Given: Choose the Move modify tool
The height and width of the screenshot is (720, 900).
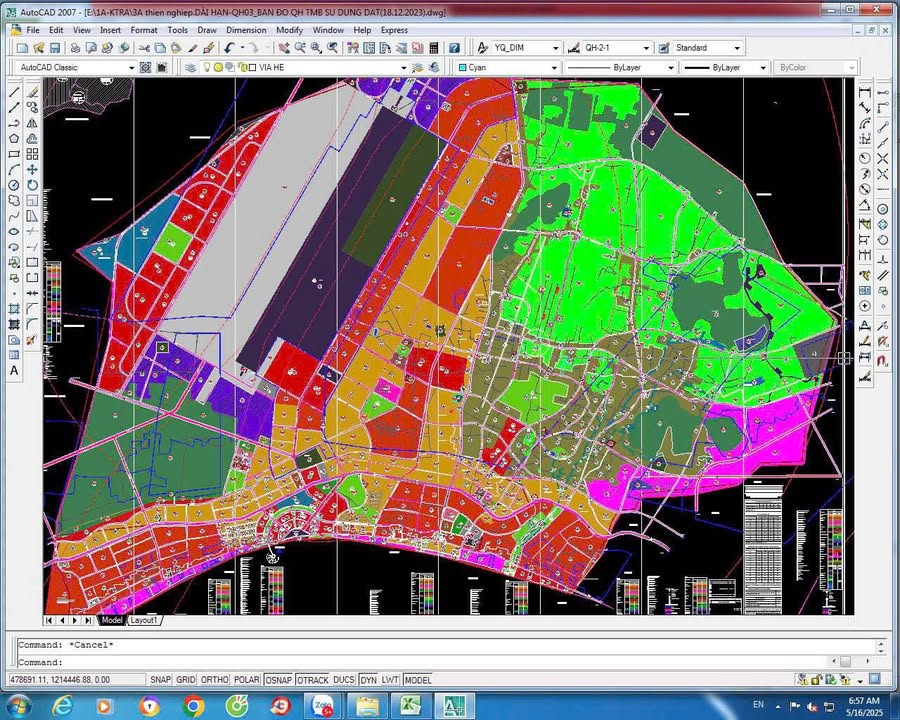Looking at the screenshot, I should 32,170.
